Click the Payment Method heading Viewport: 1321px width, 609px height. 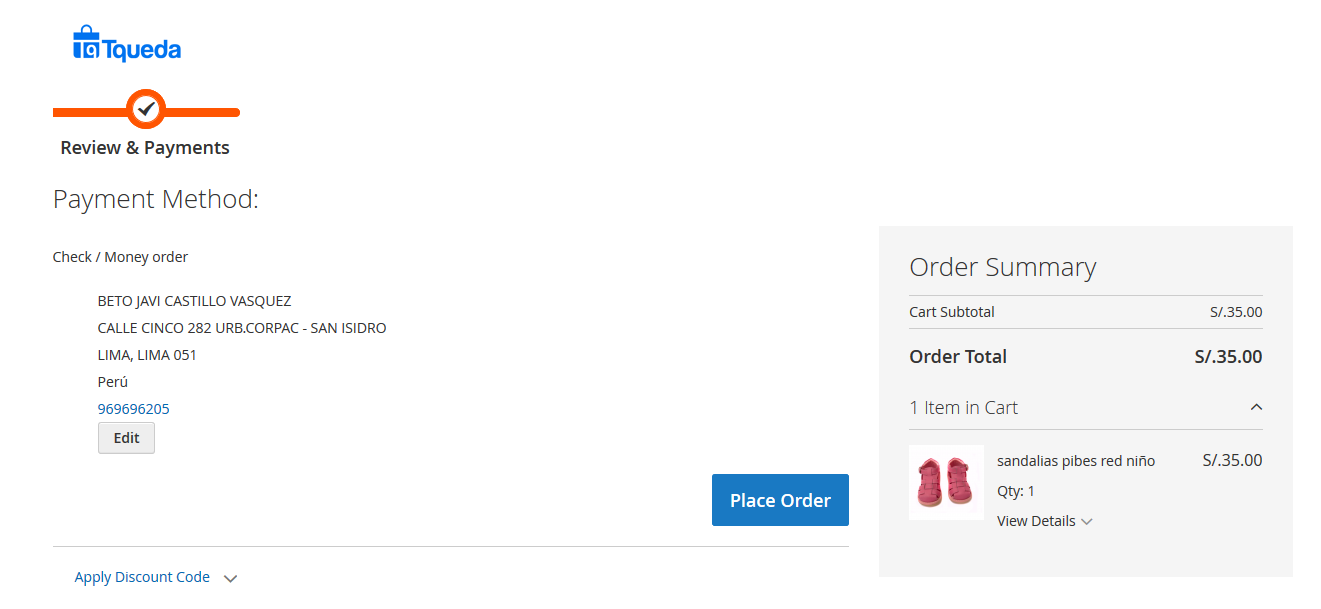(155, 199)
